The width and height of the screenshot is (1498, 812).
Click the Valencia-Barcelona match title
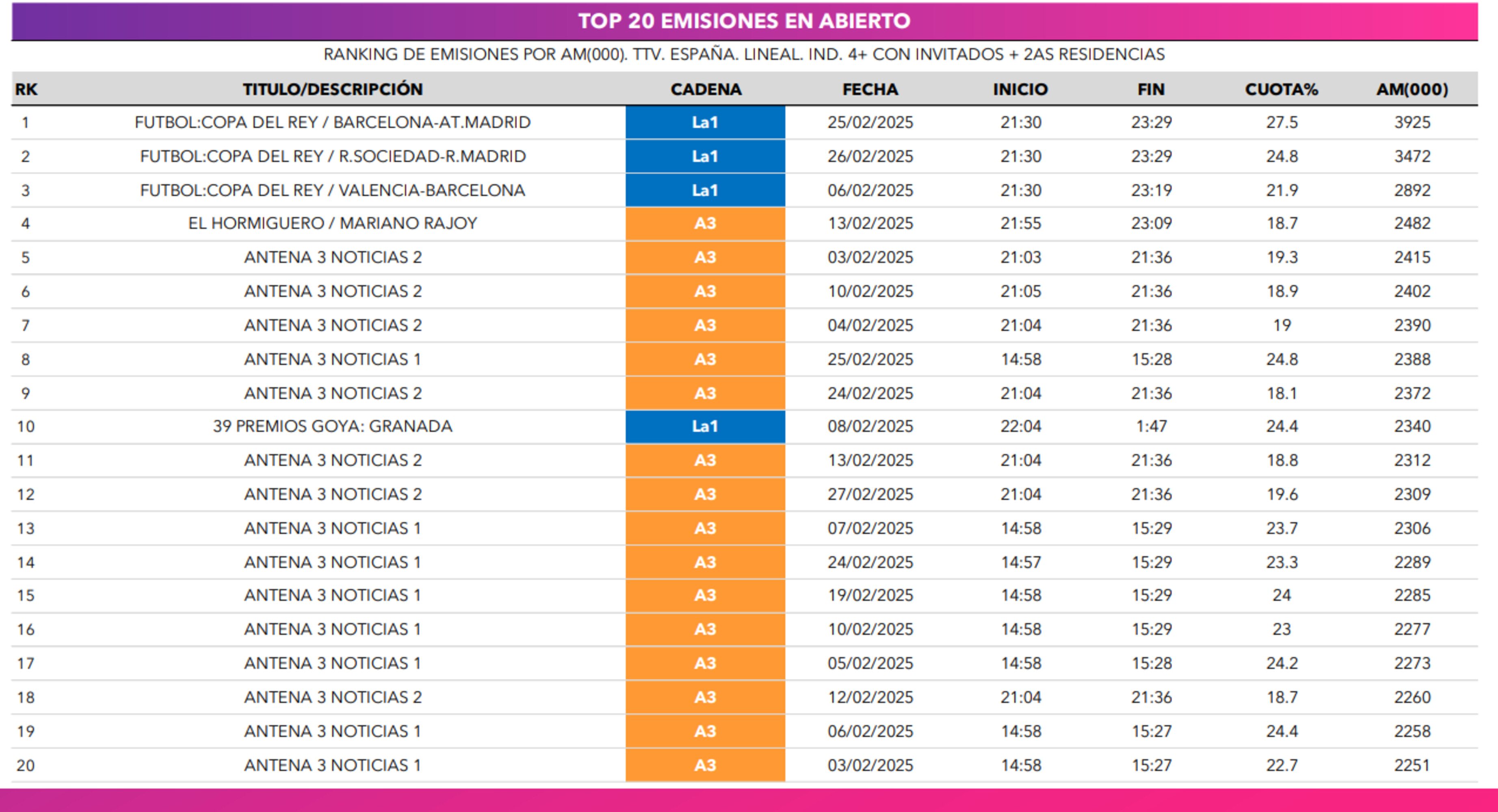pyautogui.click(x=333, y=191)
